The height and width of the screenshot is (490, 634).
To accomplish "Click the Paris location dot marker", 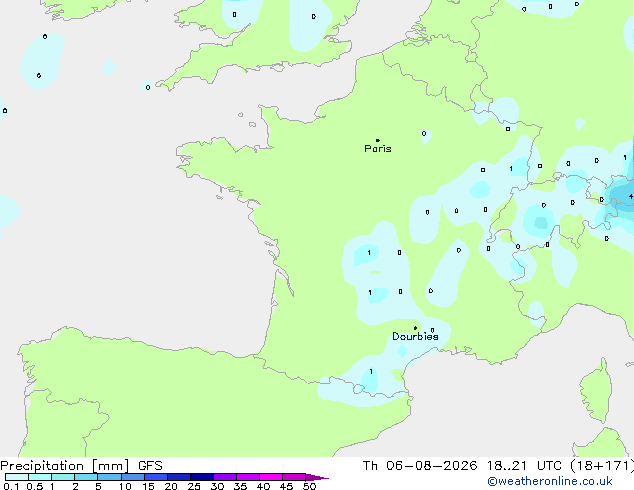I will (378, 140).
